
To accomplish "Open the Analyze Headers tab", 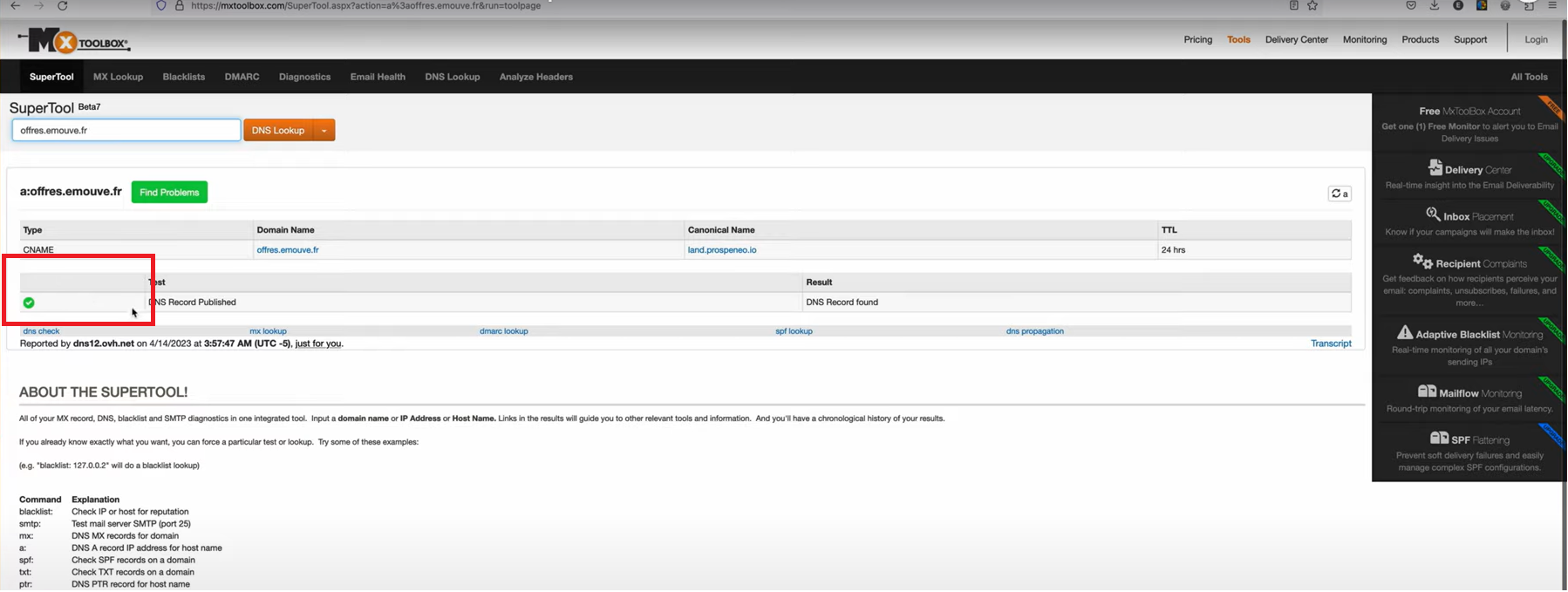I will [x=536, y=77].
